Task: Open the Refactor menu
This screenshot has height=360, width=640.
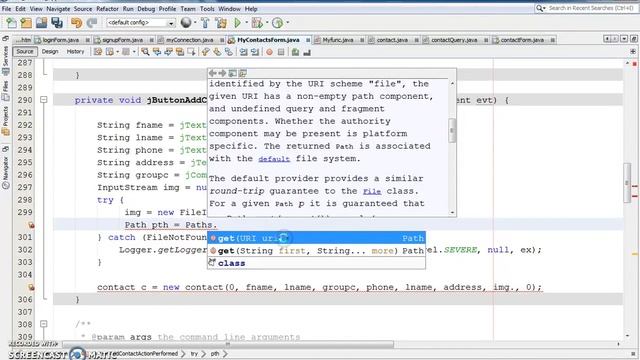Action: pyautogui.click(x=107, y=9)
